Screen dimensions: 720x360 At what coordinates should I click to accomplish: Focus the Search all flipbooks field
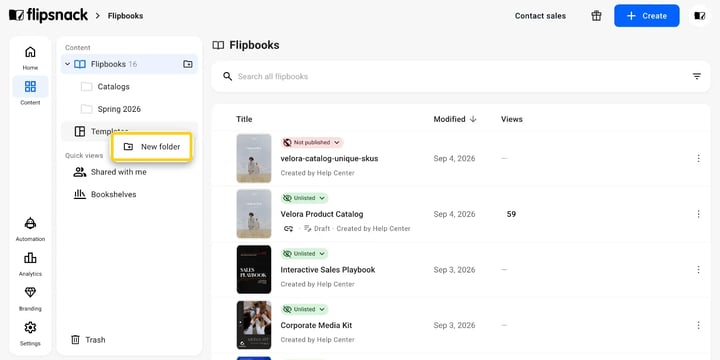[461, 76]
